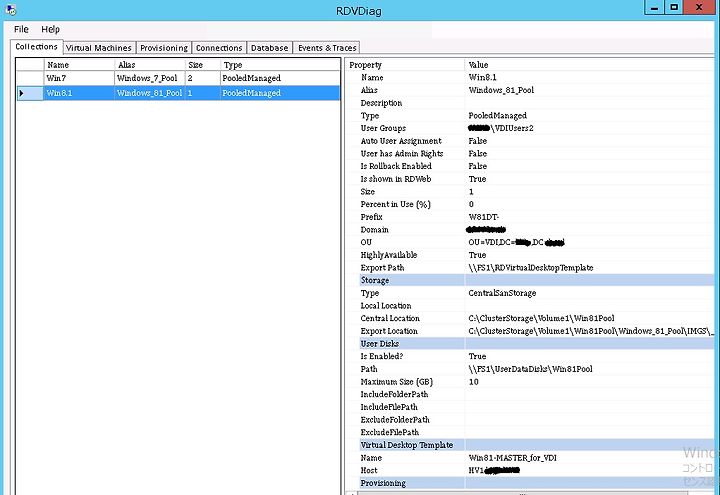Switch to the Provisioning tab
The width and height of the screenshot is (720, 495).
point(164,48)
